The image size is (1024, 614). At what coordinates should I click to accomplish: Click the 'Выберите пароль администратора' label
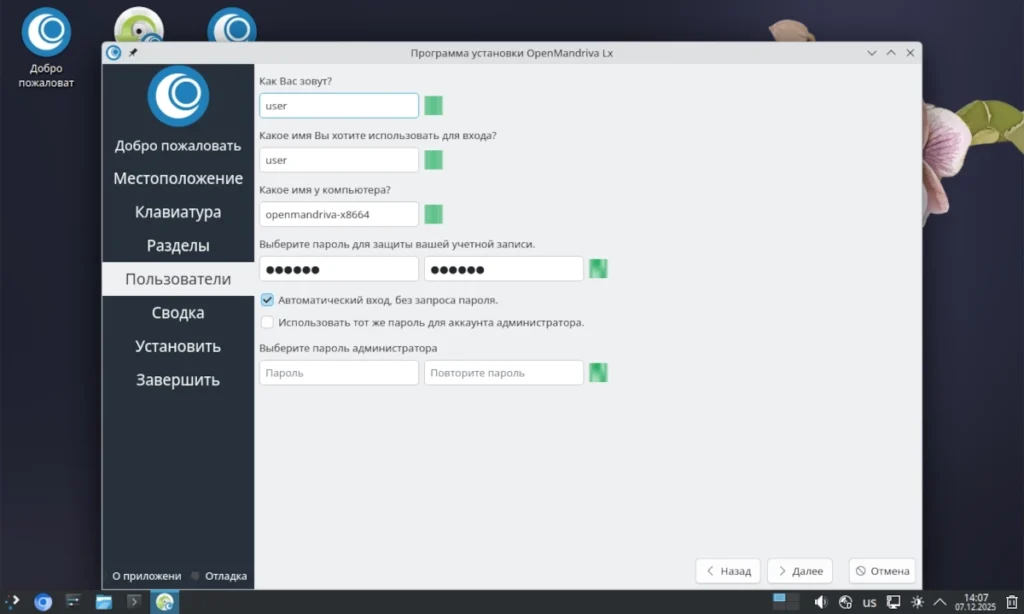click(348, 348)
